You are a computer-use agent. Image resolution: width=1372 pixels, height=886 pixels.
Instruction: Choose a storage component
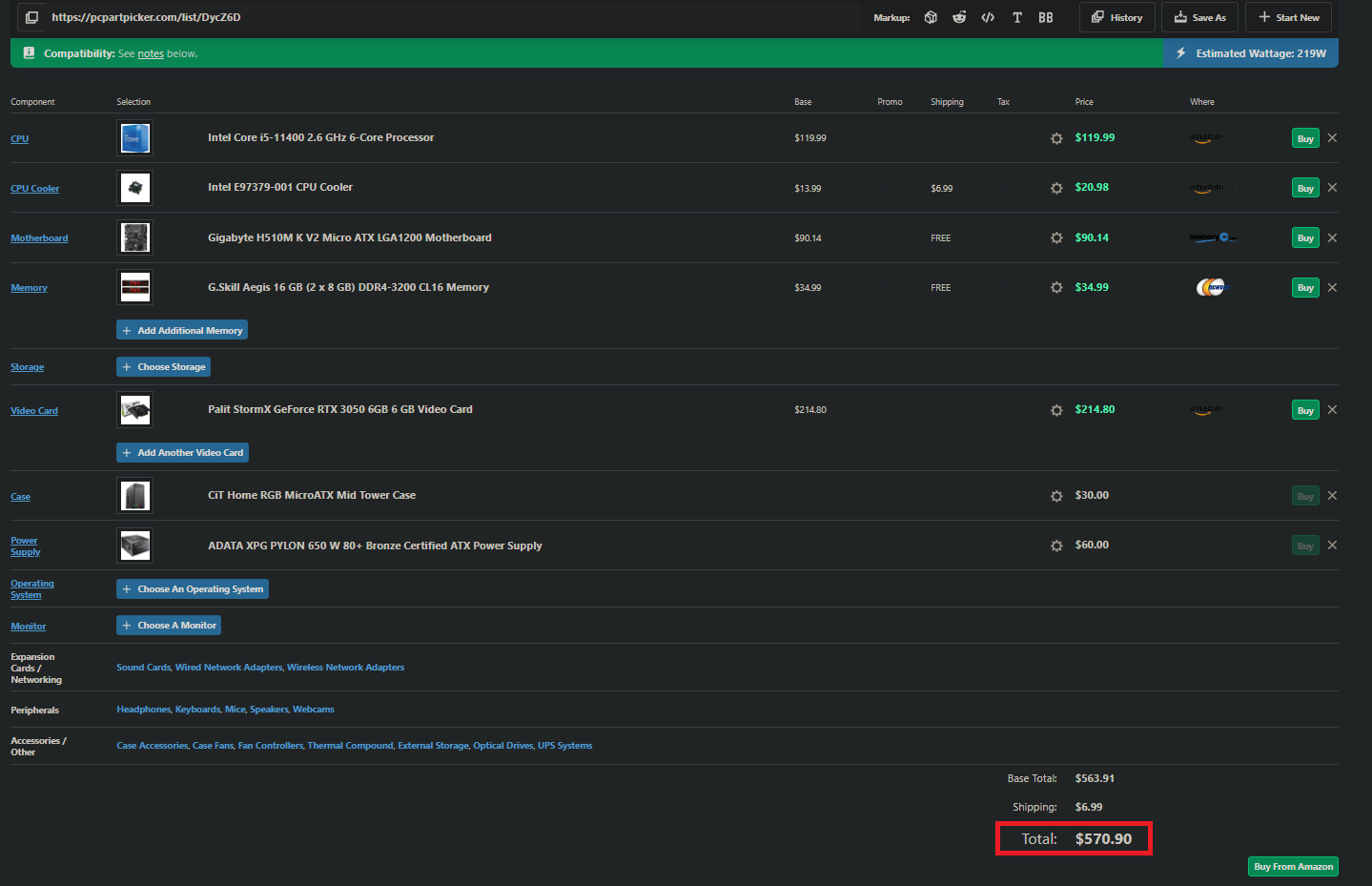pos(163,367)
